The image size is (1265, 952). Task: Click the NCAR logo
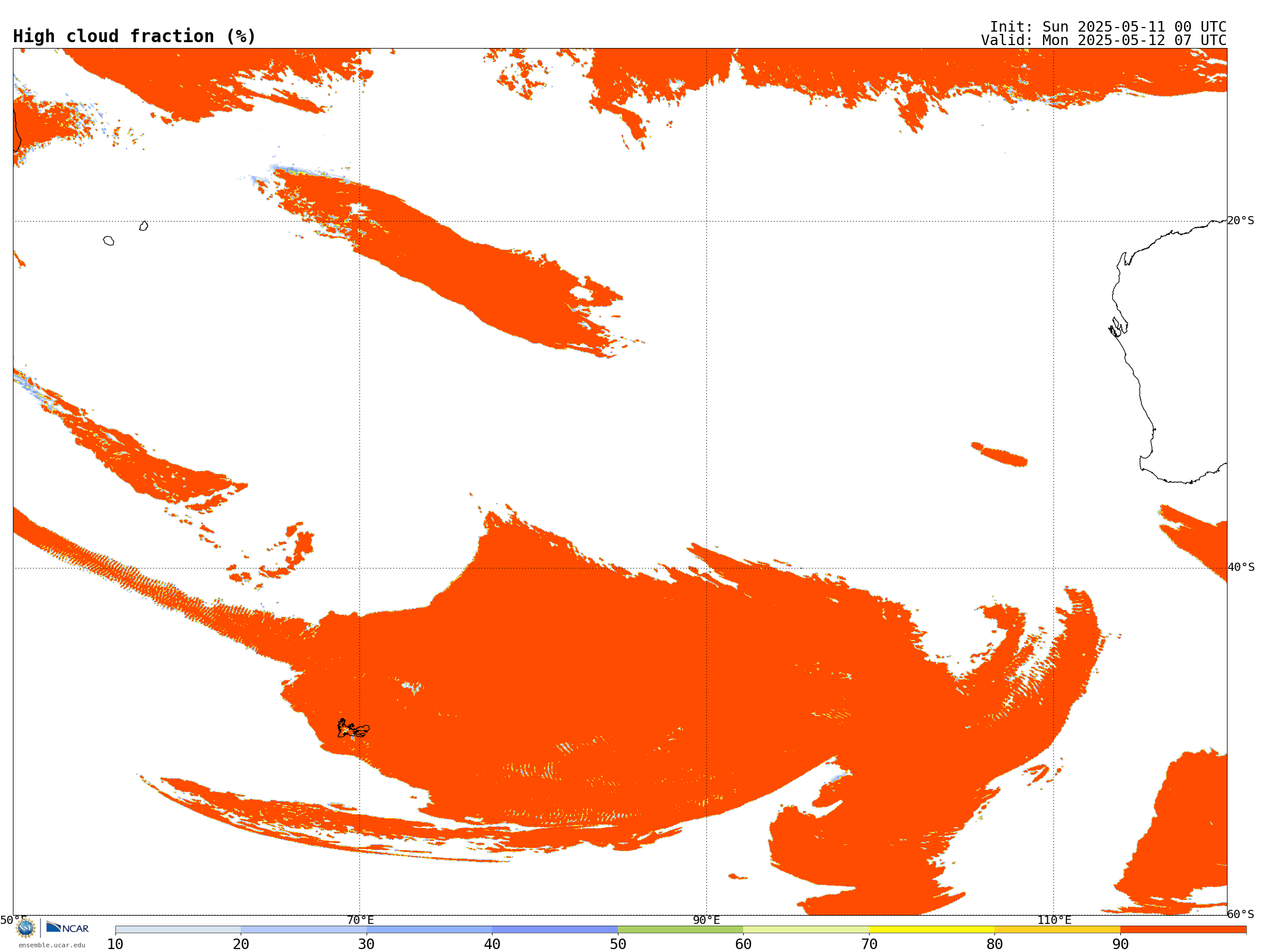pyautogui.click(x=67, y=927)
